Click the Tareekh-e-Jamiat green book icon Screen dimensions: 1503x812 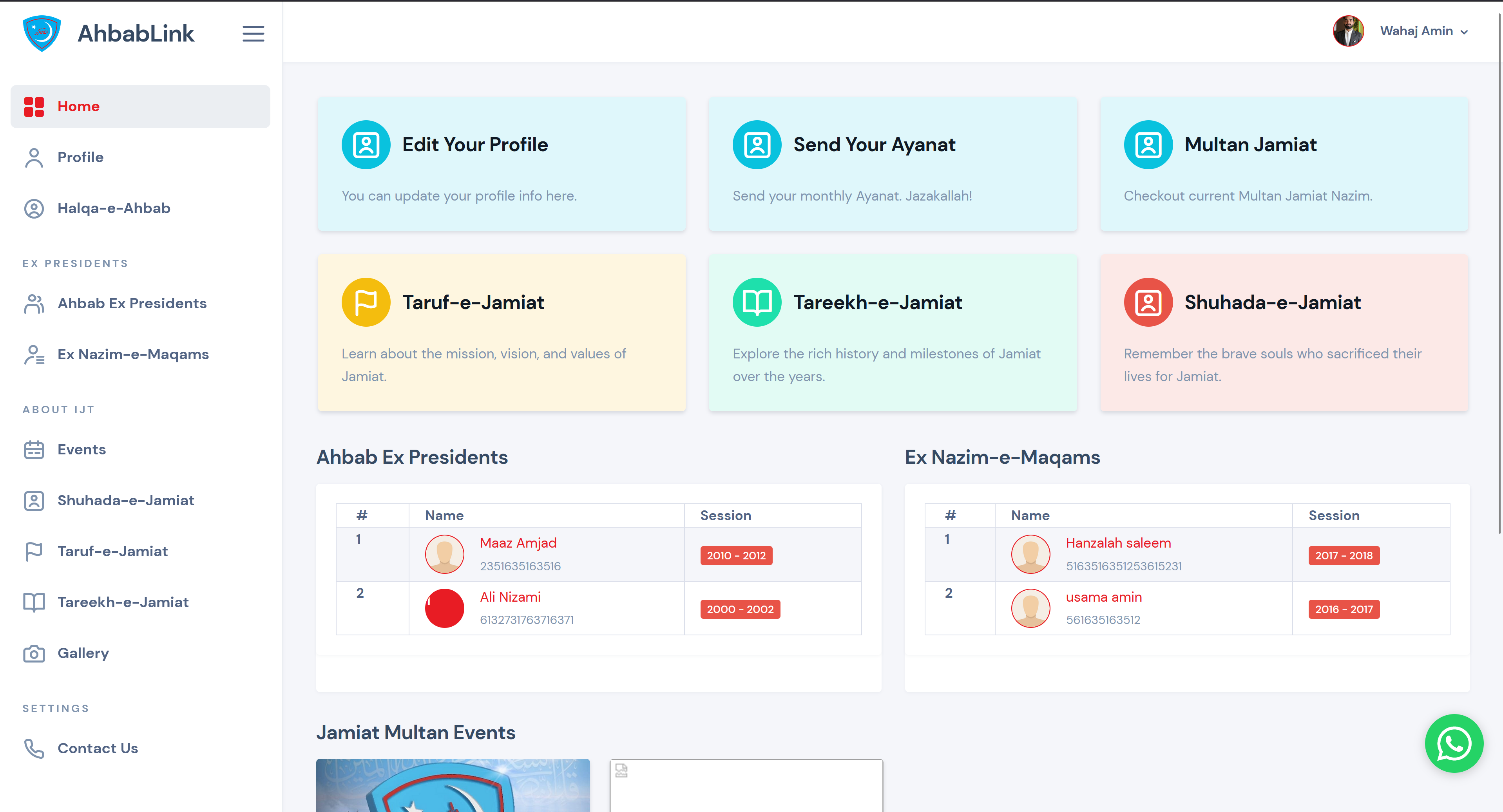[757, 302]
